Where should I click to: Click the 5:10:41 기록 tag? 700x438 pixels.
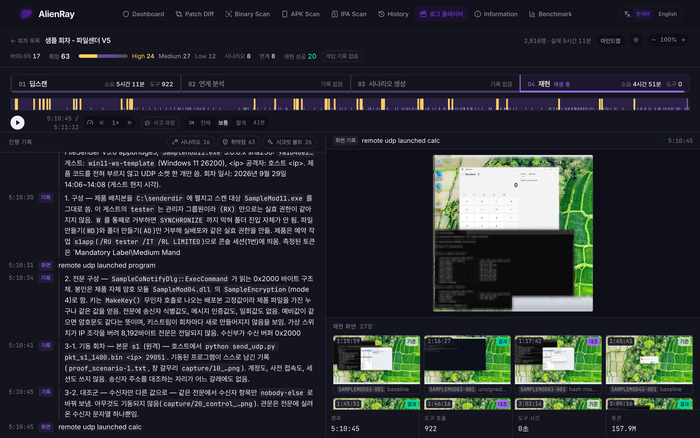click(x=46, y=346)
